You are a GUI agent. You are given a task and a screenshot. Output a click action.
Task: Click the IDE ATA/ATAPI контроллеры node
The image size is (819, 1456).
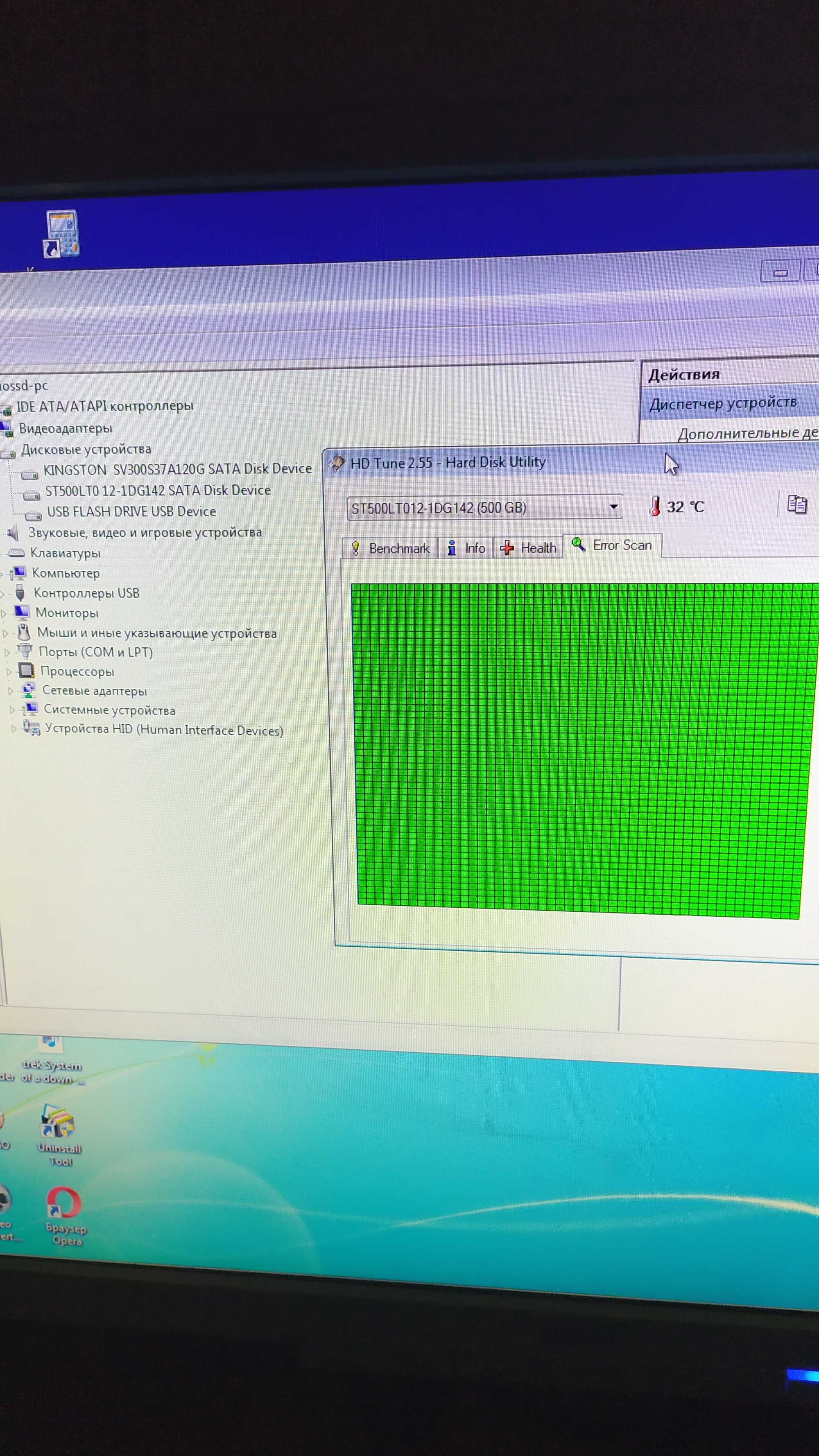[x=104, y=406]
